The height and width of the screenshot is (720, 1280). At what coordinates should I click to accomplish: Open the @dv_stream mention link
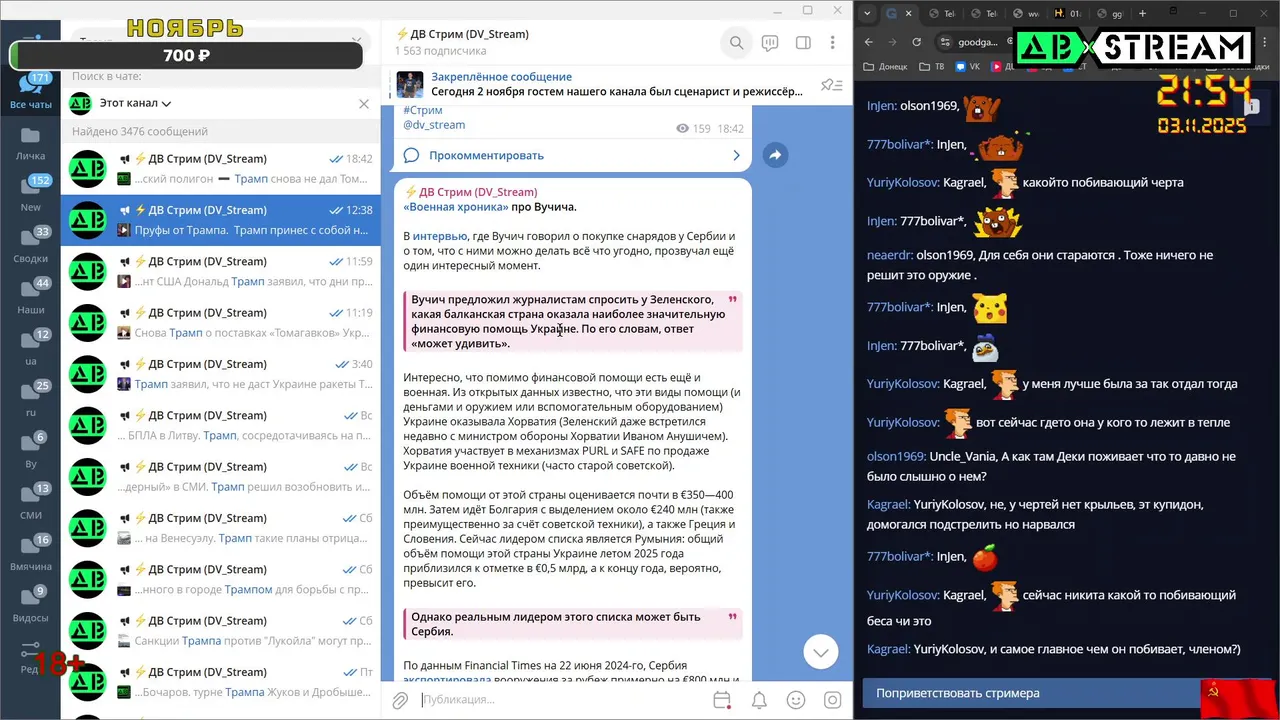pyautogui.click(x=434, y=125)
